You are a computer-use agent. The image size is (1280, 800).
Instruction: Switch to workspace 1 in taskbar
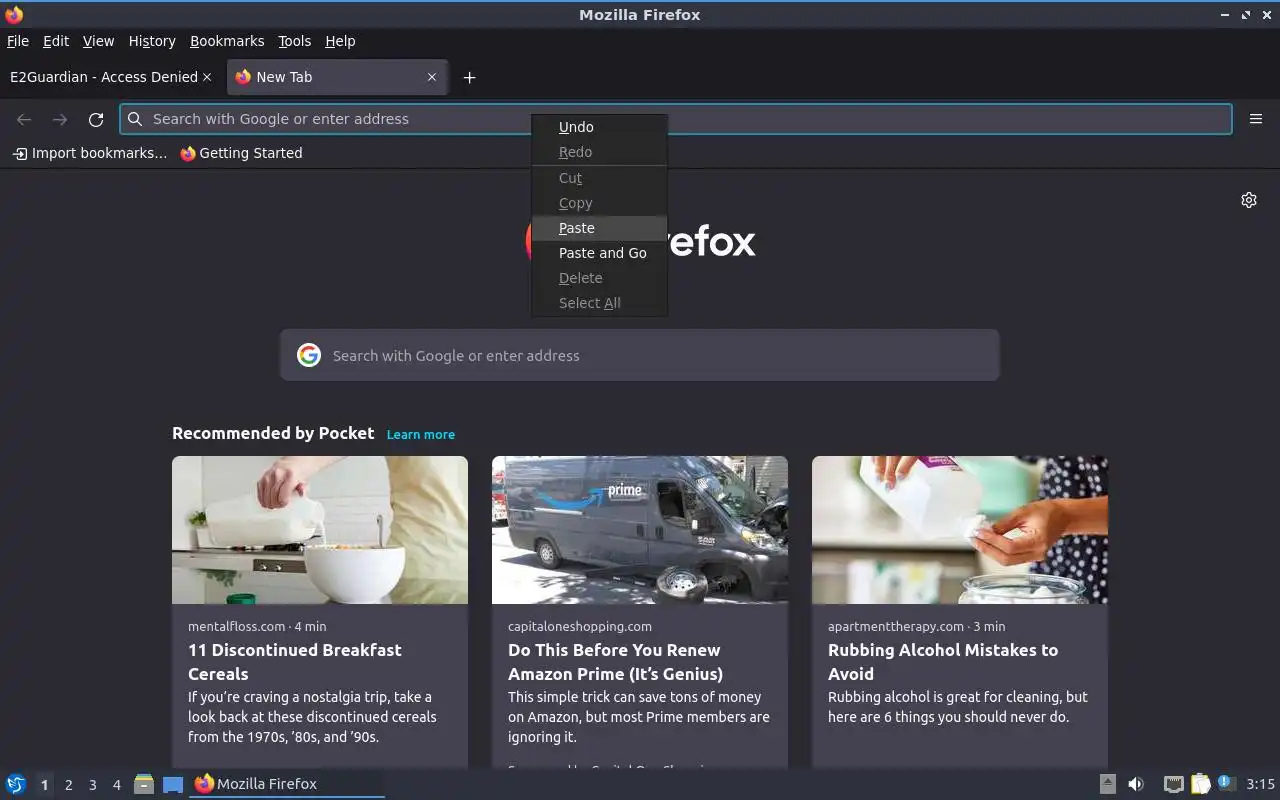point(44,785)
